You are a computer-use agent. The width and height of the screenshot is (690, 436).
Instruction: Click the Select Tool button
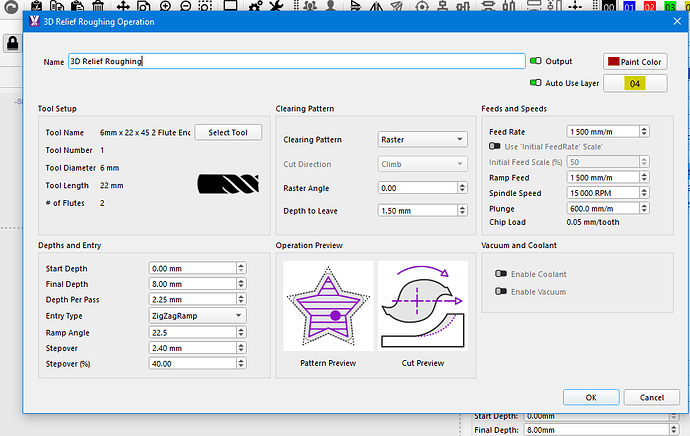click(228, 132)
